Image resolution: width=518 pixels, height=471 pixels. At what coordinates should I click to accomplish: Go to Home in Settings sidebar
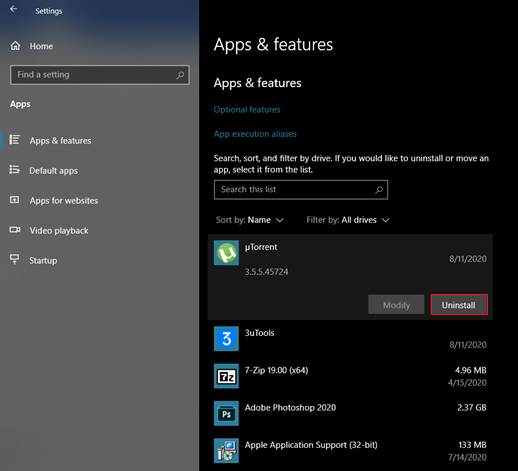[x=41, y=46]
